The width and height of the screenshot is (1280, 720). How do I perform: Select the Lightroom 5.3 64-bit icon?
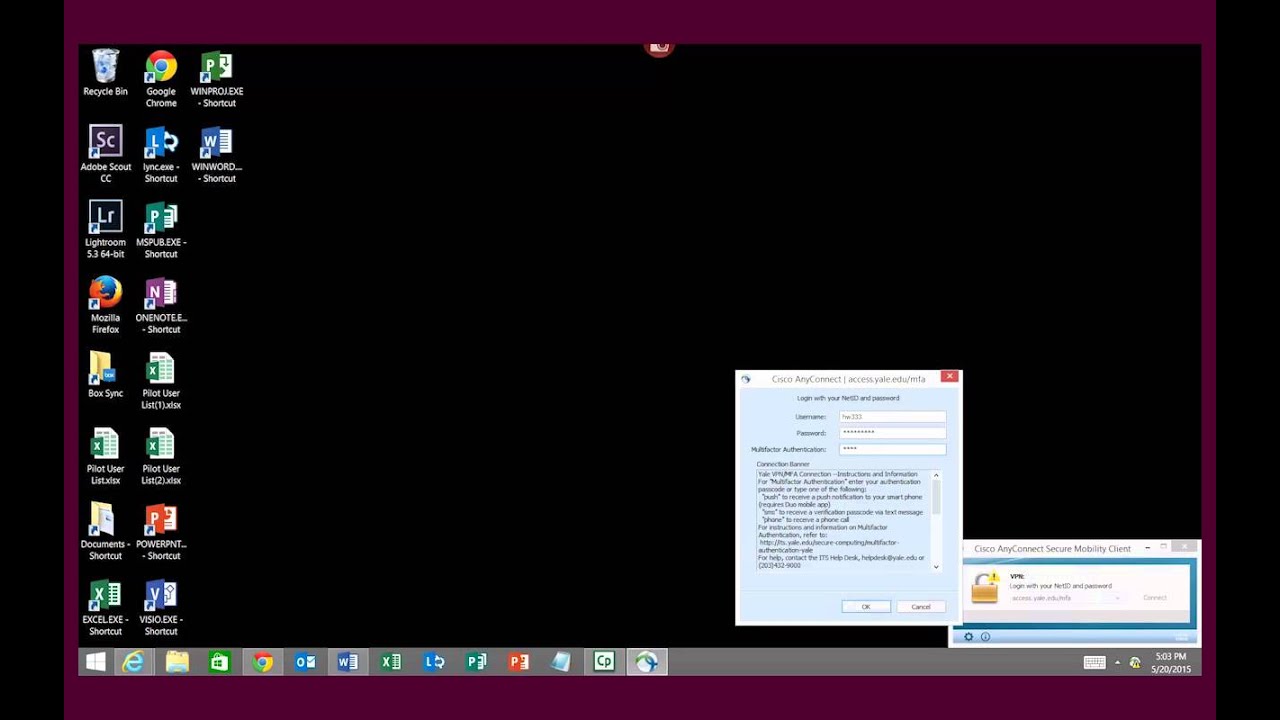coord(105,230)
